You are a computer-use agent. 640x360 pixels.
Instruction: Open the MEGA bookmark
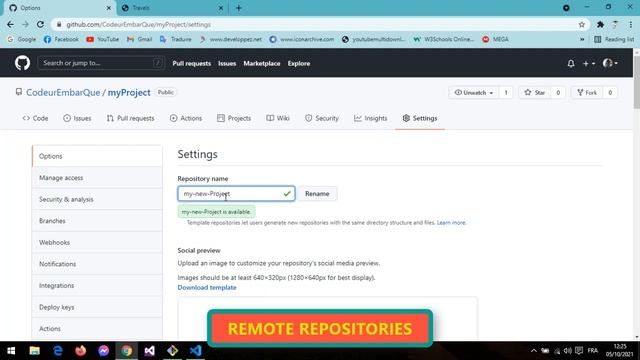(x=496, y=39)
